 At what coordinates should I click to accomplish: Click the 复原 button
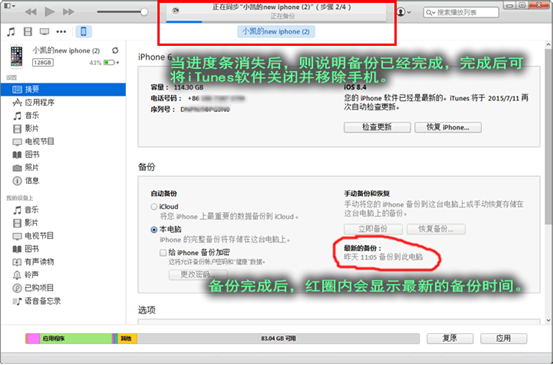[x=450, y=338]
